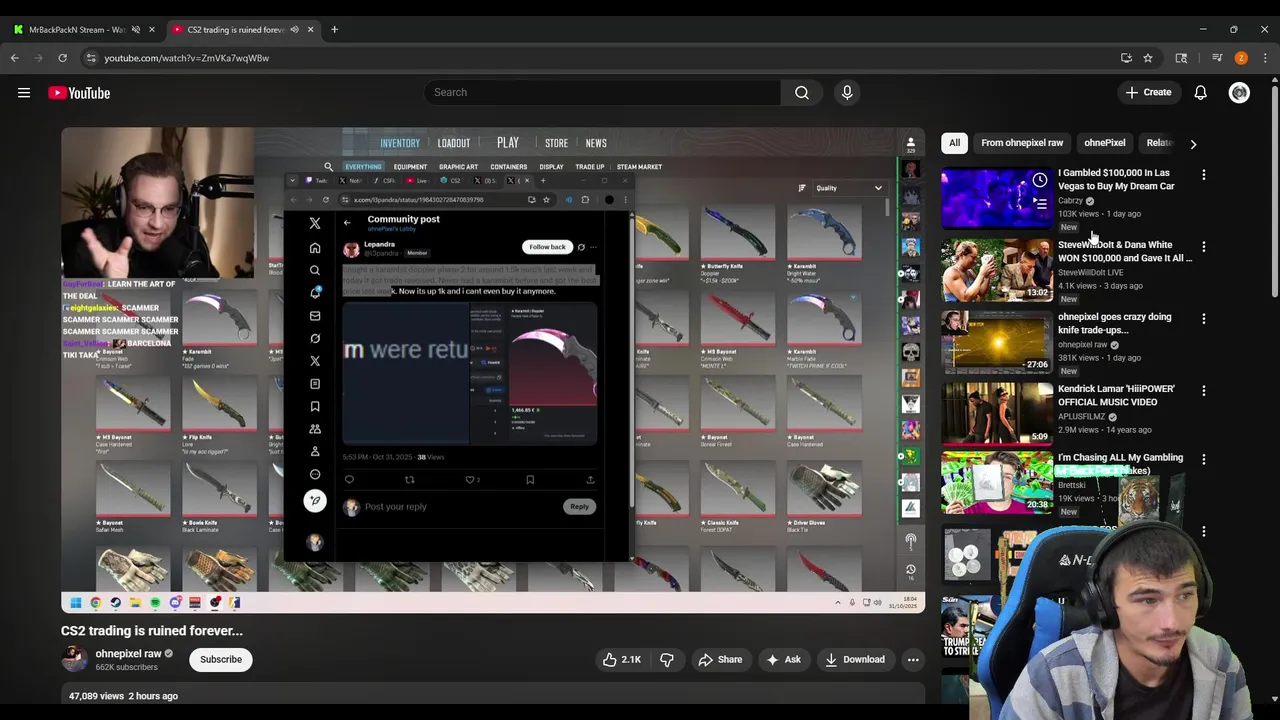Open I Gambled $100,000 In Las Vegas title
The width and height of the screenshot is (1280, 720).
pyautogui.click(x=1116, y=179)
